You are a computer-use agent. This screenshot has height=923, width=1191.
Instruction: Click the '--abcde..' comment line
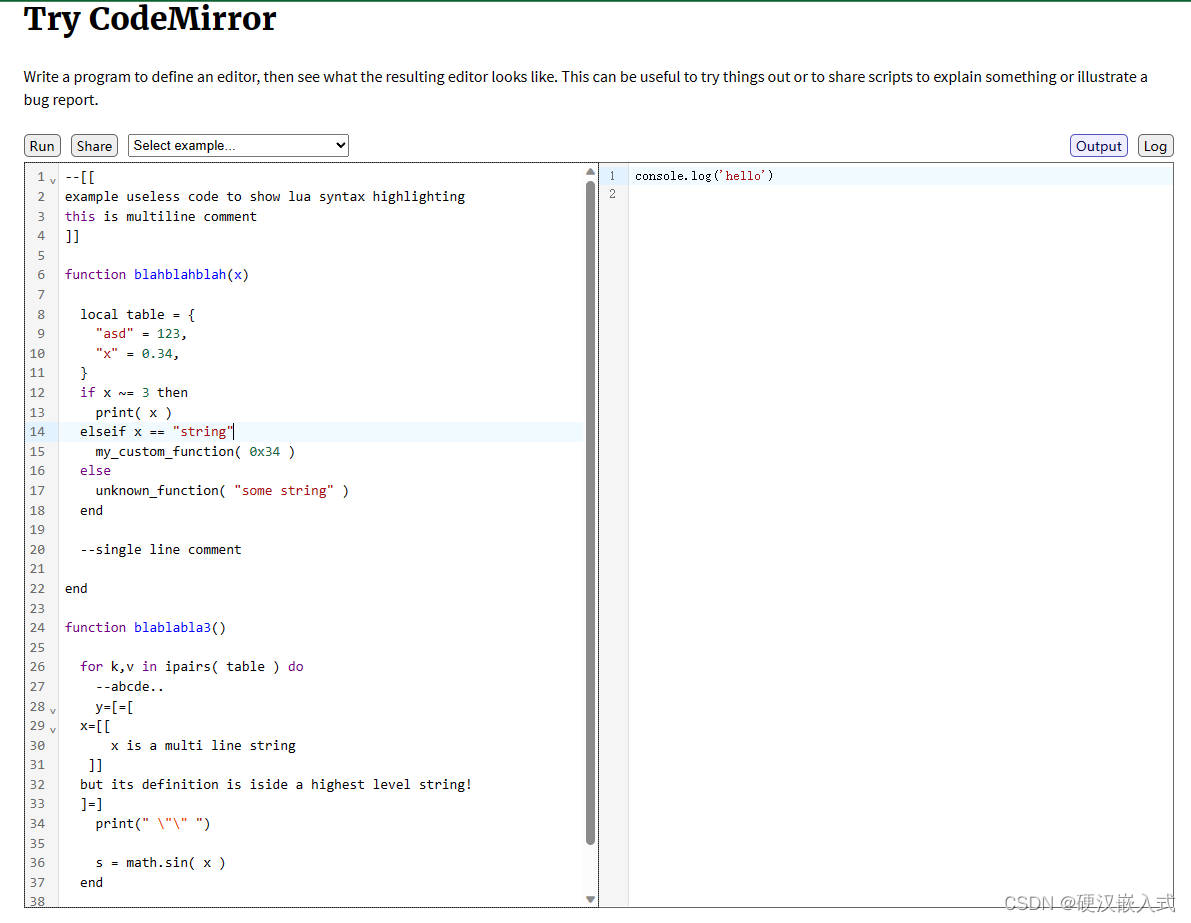(130, 686)
